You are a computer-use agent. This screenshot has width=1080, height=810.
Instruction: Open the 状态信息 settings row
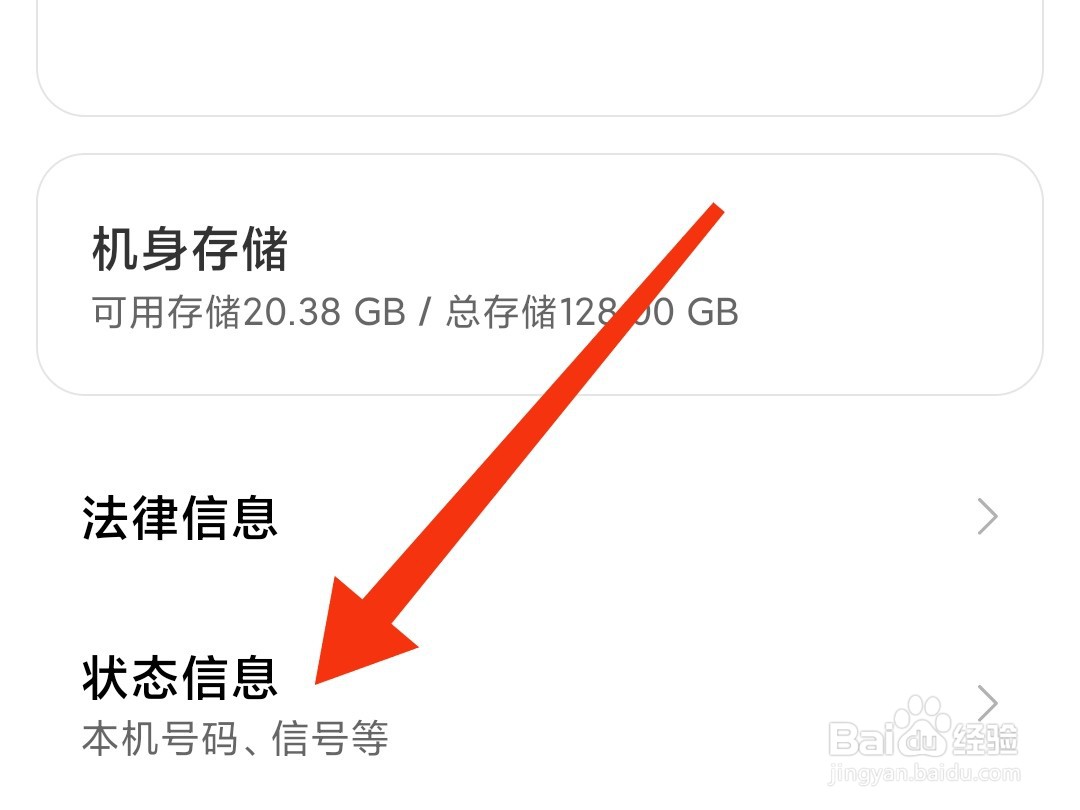(x=540, y=704)
